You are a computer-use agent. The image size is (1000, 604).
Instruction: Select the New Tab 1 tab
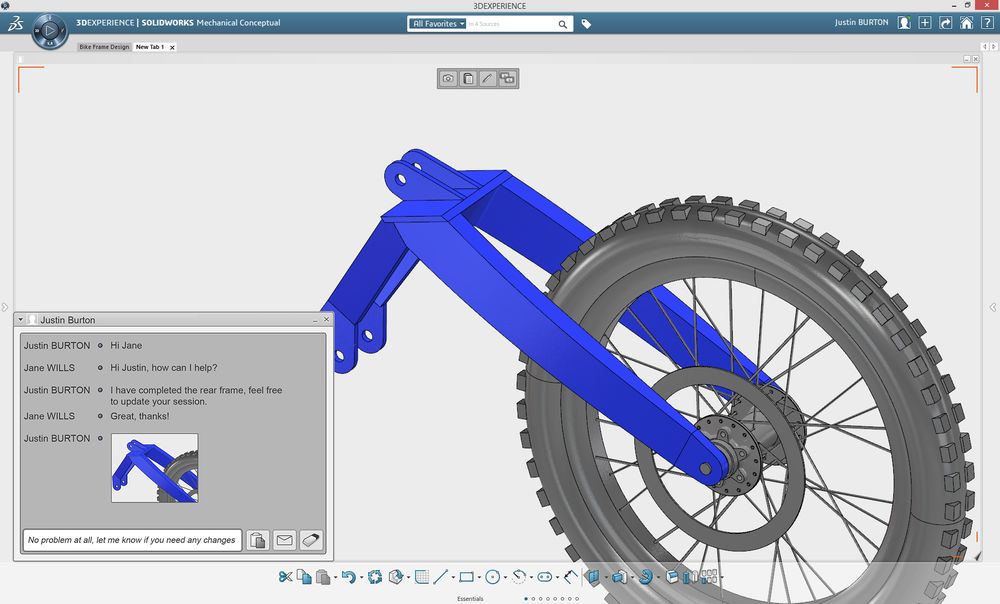click(x=150, y=47)
